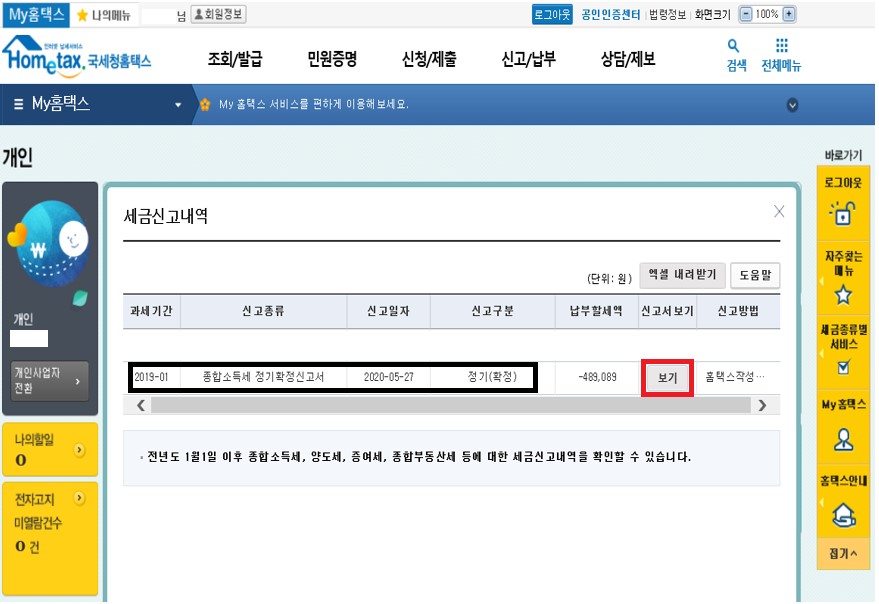Open 자주찾는 메뉴 star icon
The height and width of the screenshot is (604, 879).
tap(843, 294)
